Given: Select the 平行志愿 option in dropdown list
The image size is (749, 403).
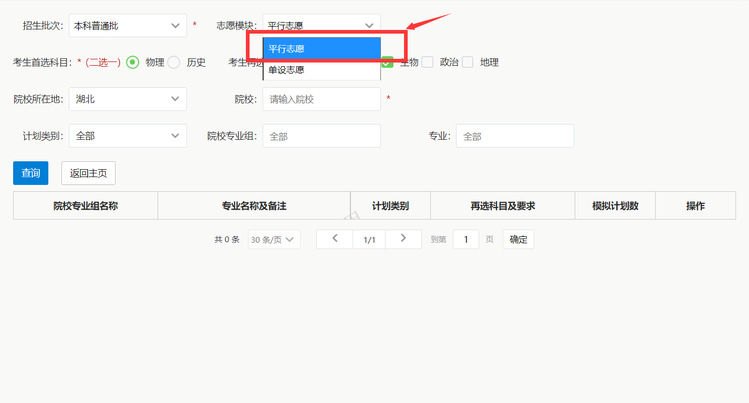Looking at the screenshot, I should pyautogui.click(x=321, y=48).
